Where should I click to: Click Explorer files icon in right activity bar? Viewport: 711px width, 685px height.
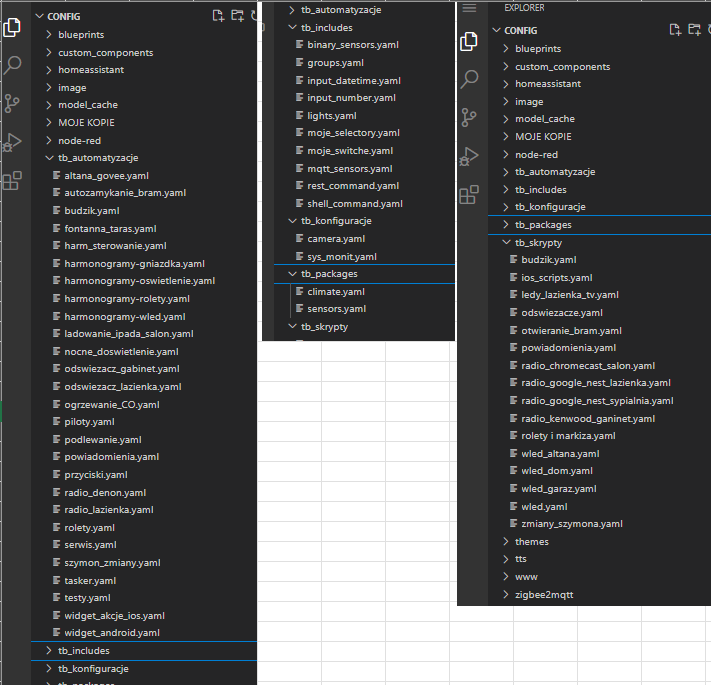[x=469, y=42]
